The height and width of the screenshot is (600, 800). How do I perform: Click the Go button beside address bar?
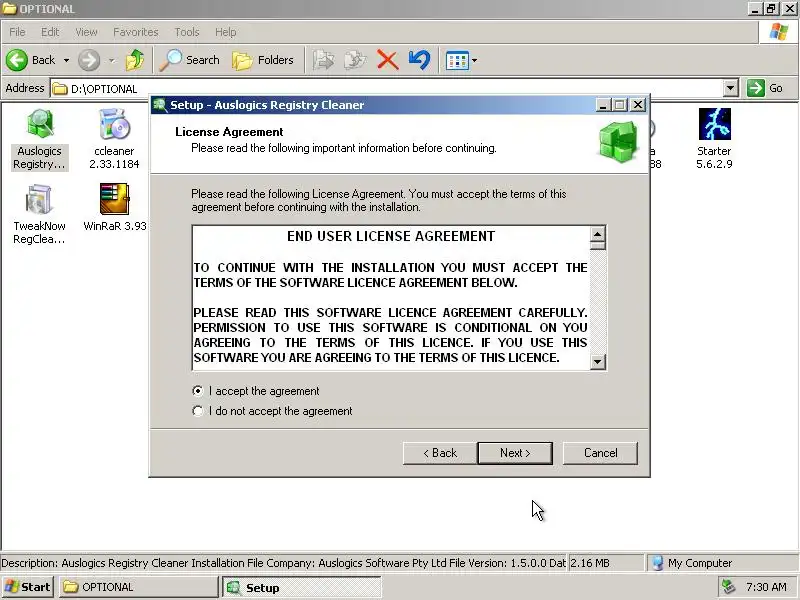(765, 88)
